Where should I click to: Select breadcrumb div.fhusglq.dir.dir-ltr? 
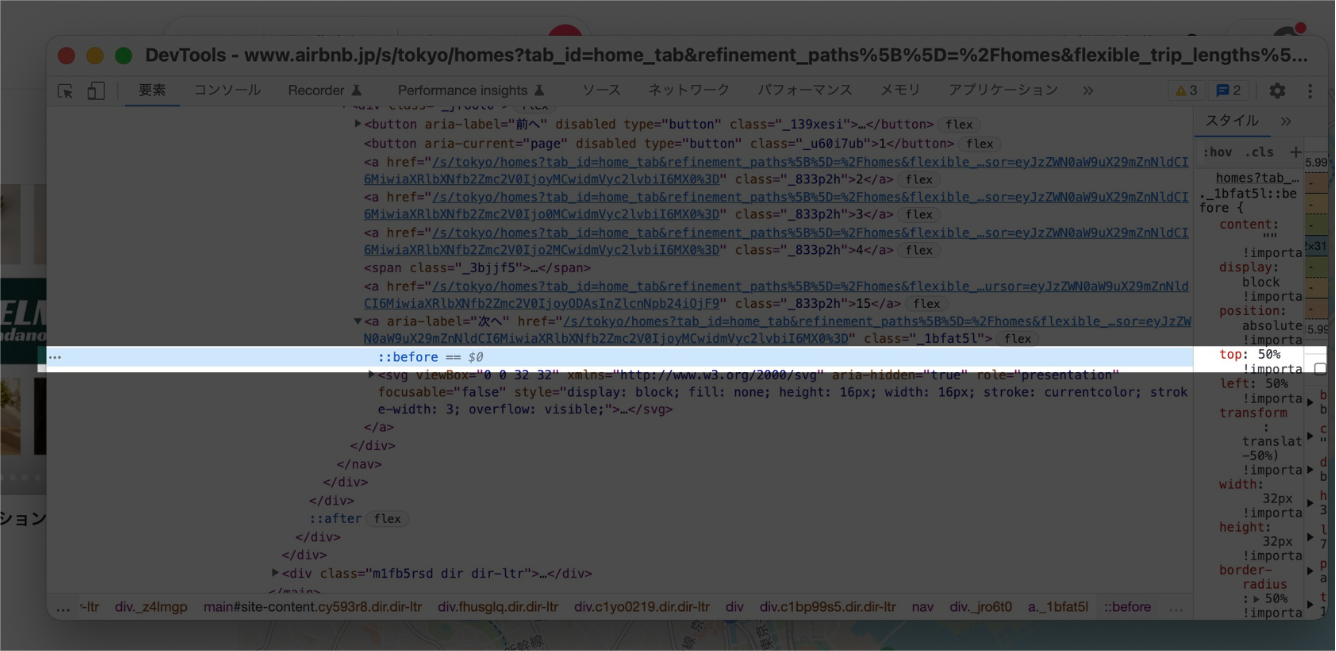click(498, 606)
